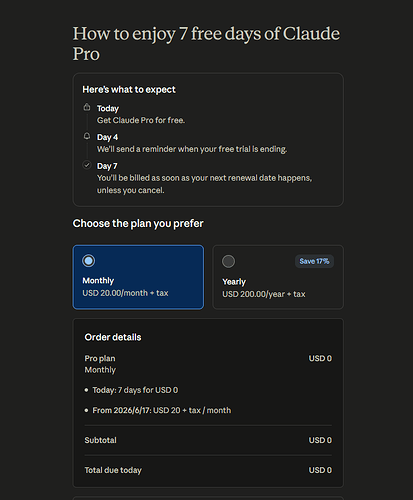Image resolution: width=413 pixels, height=500 pixels.
Task: Click the Save 17% badge
Action: click(314, 261)
